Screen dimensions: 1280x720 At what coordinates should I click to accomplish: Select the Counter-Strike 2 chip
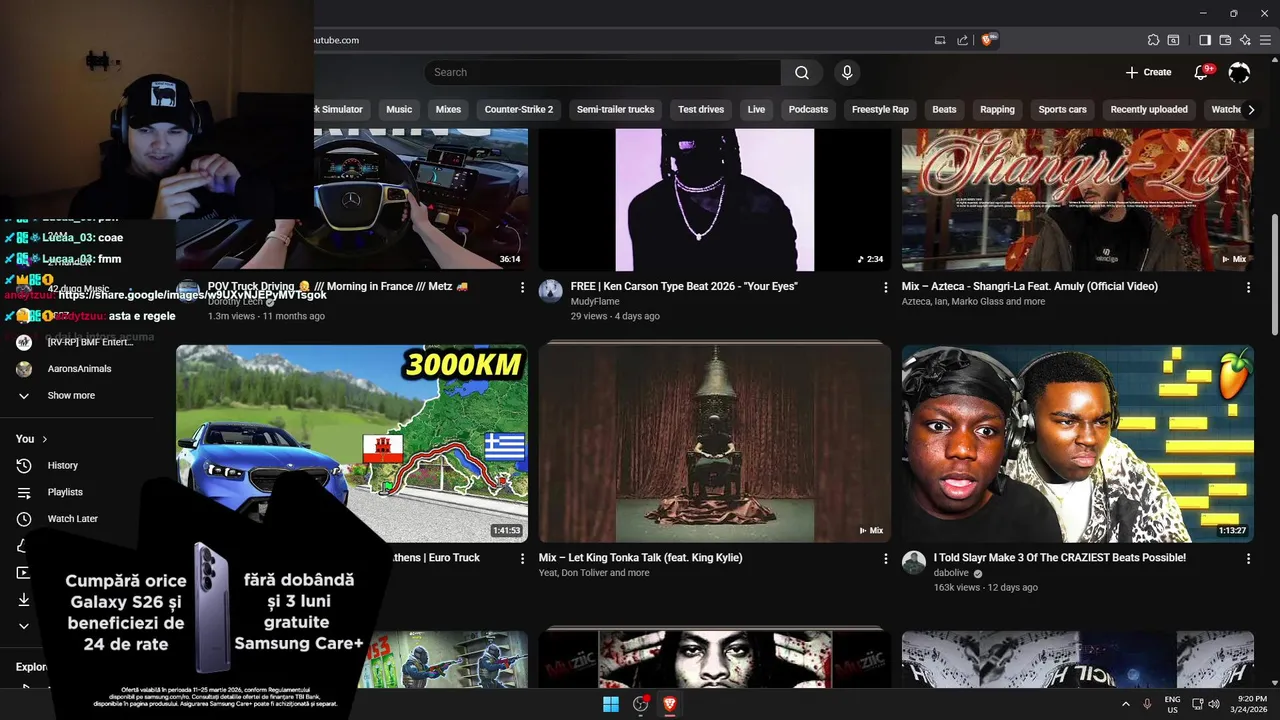pyautogui.click(x=519, y=110)
